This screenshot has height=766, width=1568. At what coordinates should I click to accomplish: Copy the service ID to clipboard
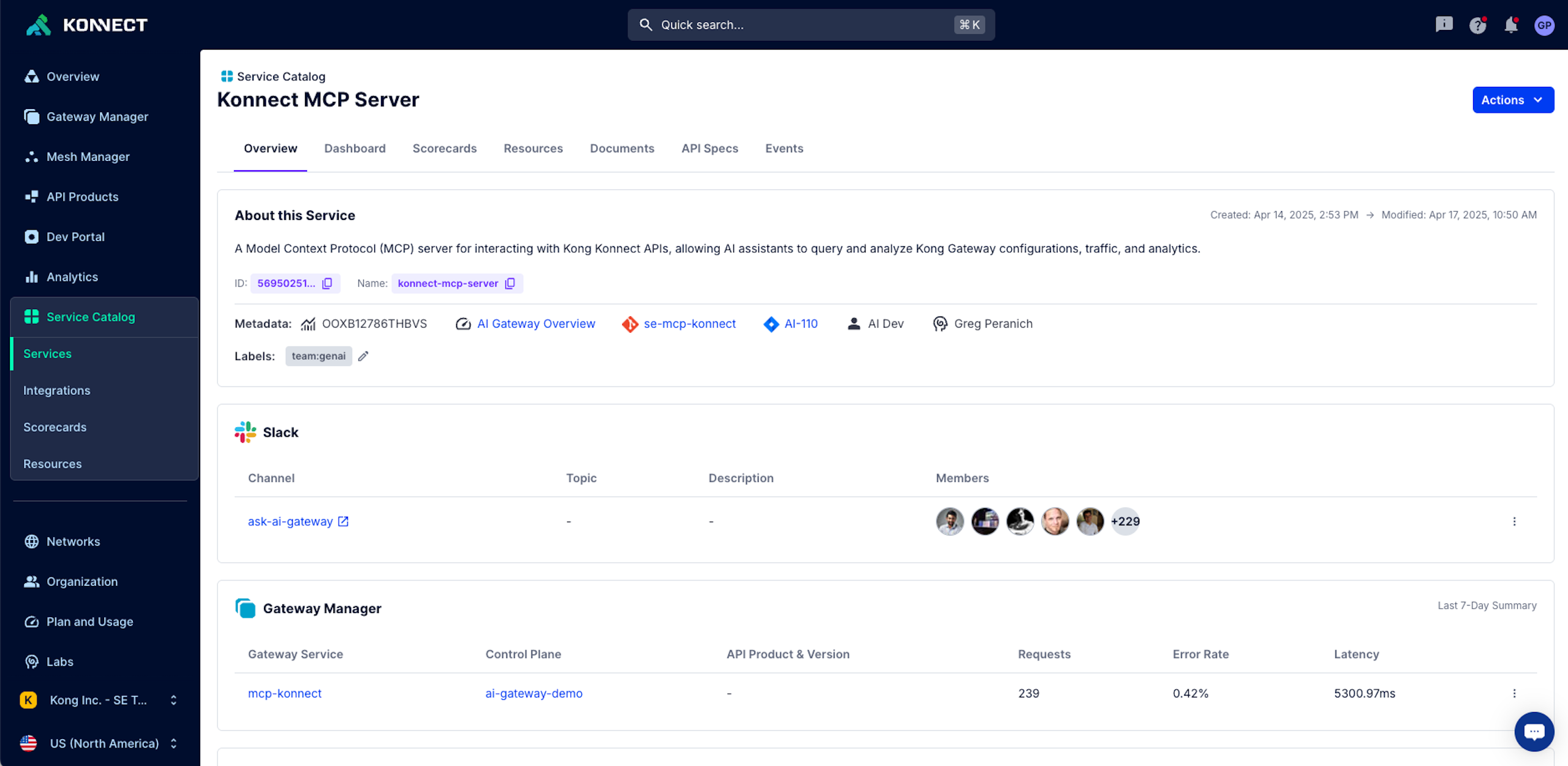tap(327, 283)
